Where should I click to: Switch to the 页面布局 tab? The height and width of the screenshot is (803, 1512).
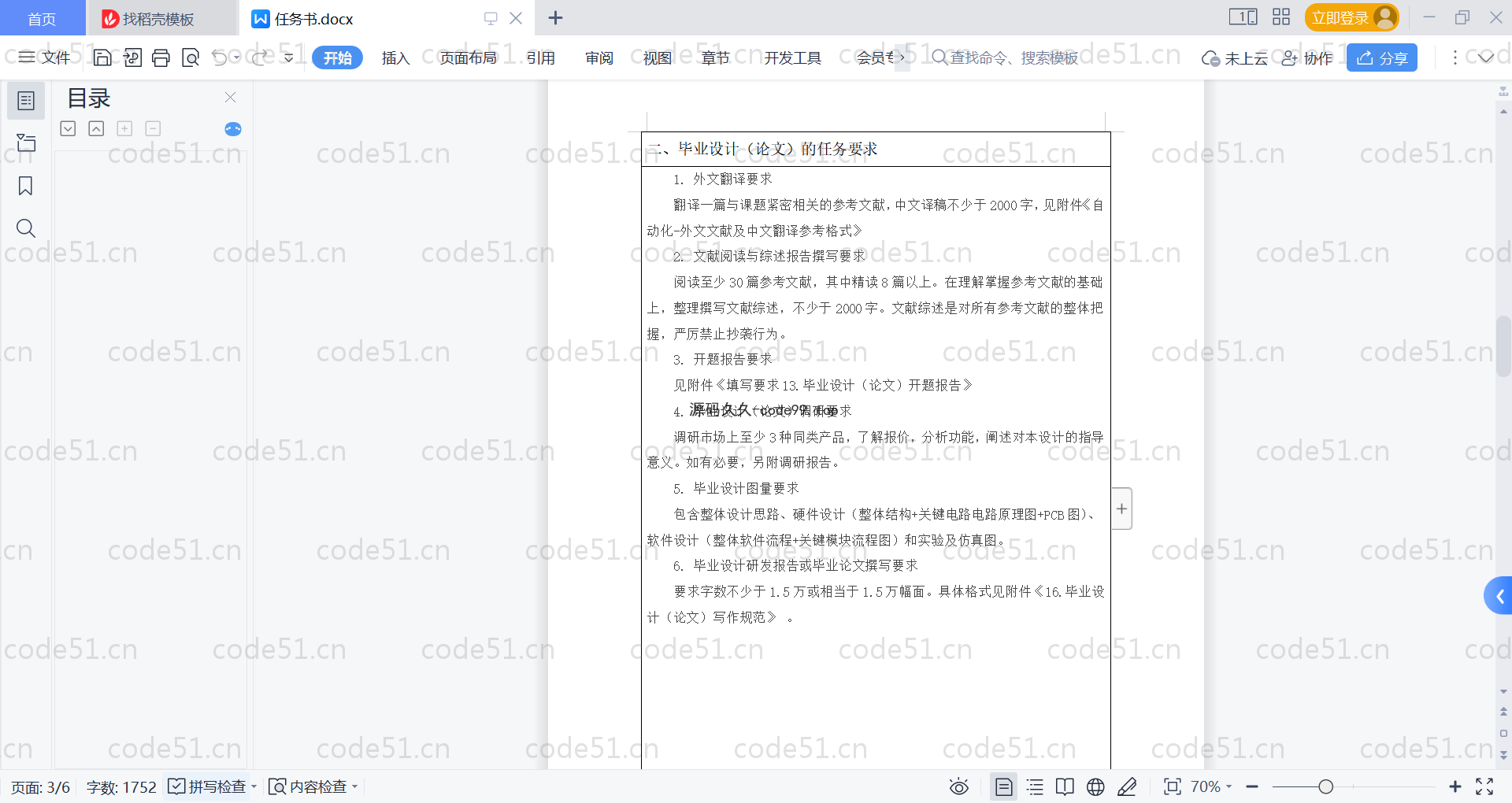pyautogui.click(x=468, y=57)
